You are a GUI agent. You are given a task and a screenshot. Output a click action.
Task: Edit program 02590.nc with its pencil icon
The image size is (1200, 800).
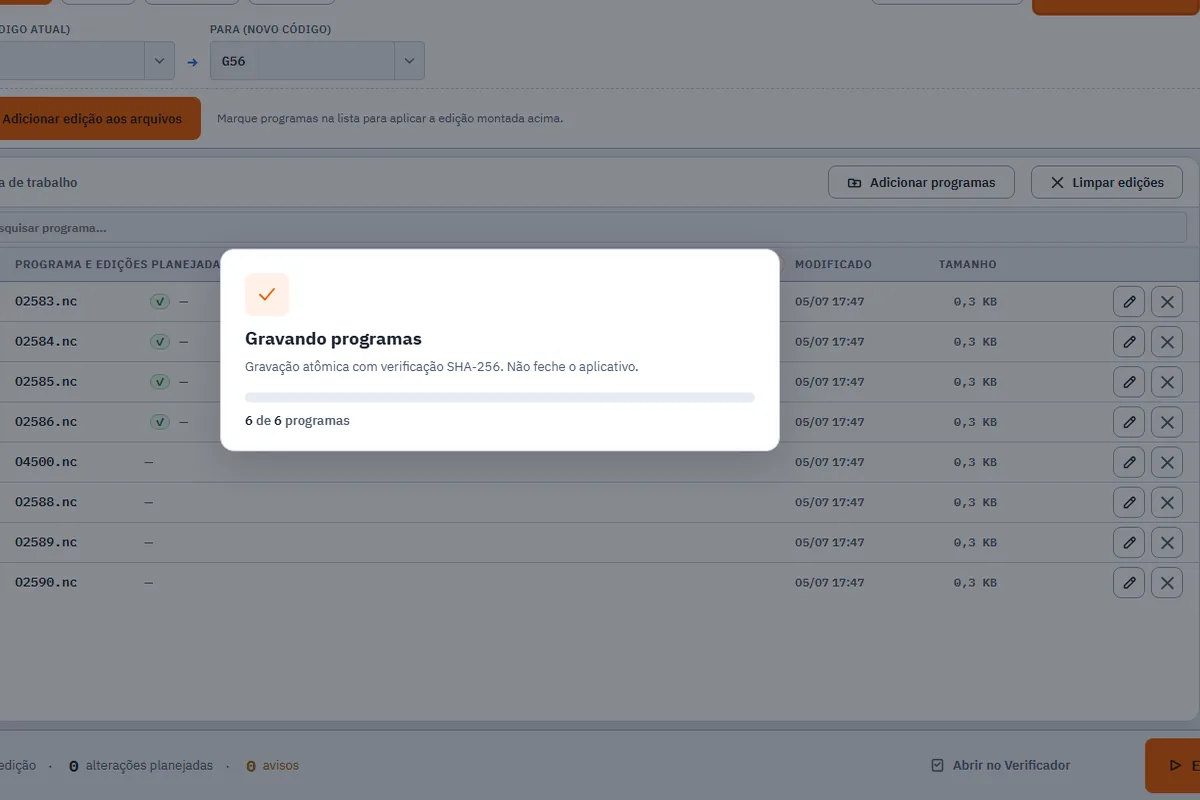[x=1129, y=581]
